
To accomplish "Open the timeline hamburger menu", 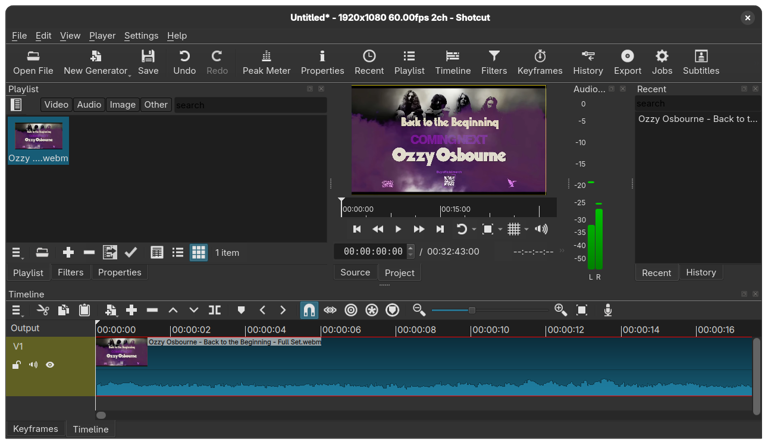I will pyautogui.click(x=17, y=311).
